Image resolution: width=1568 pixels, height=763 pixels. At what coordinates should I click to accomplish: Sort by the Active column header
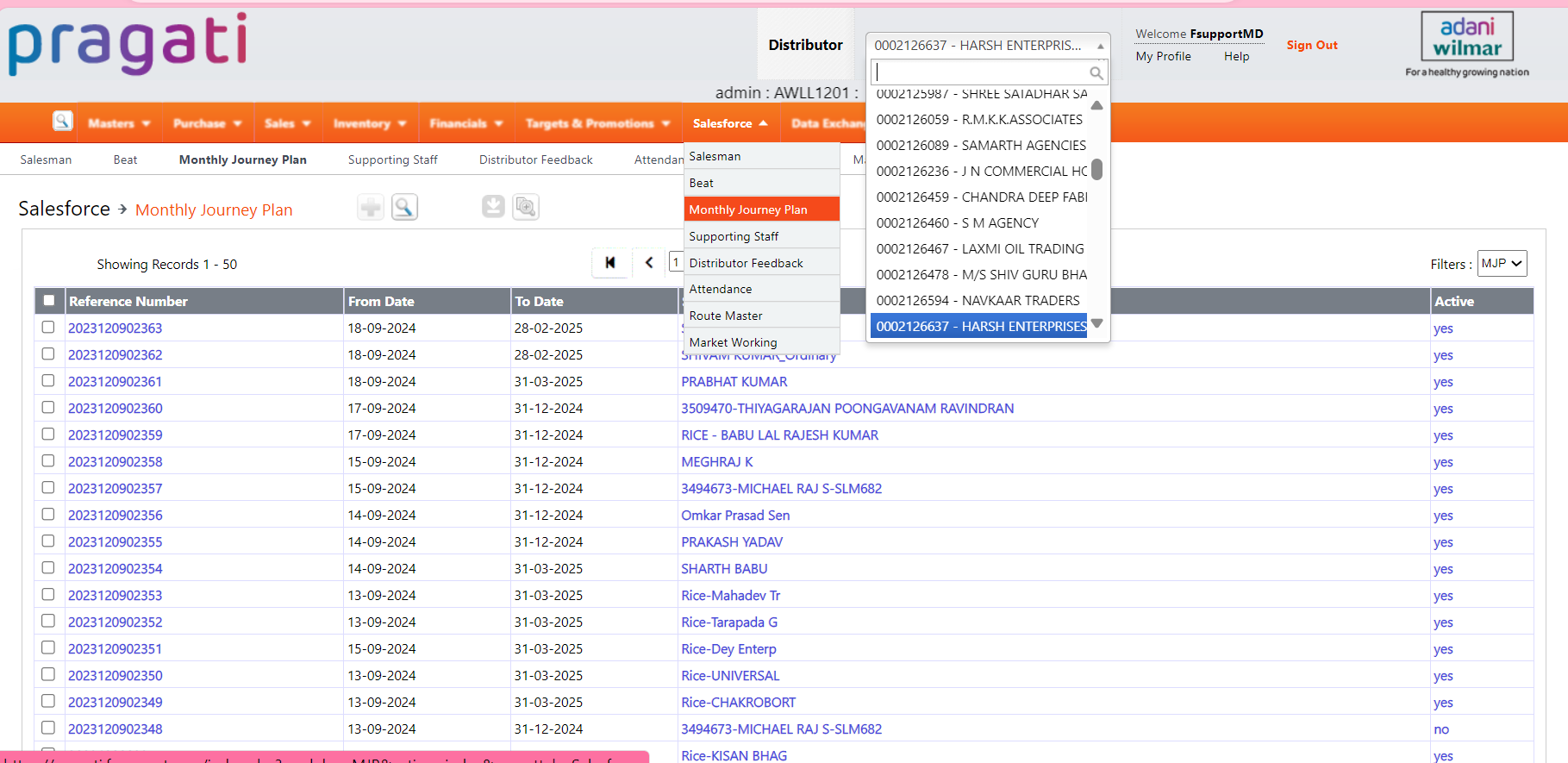[x=1454, y=301]
